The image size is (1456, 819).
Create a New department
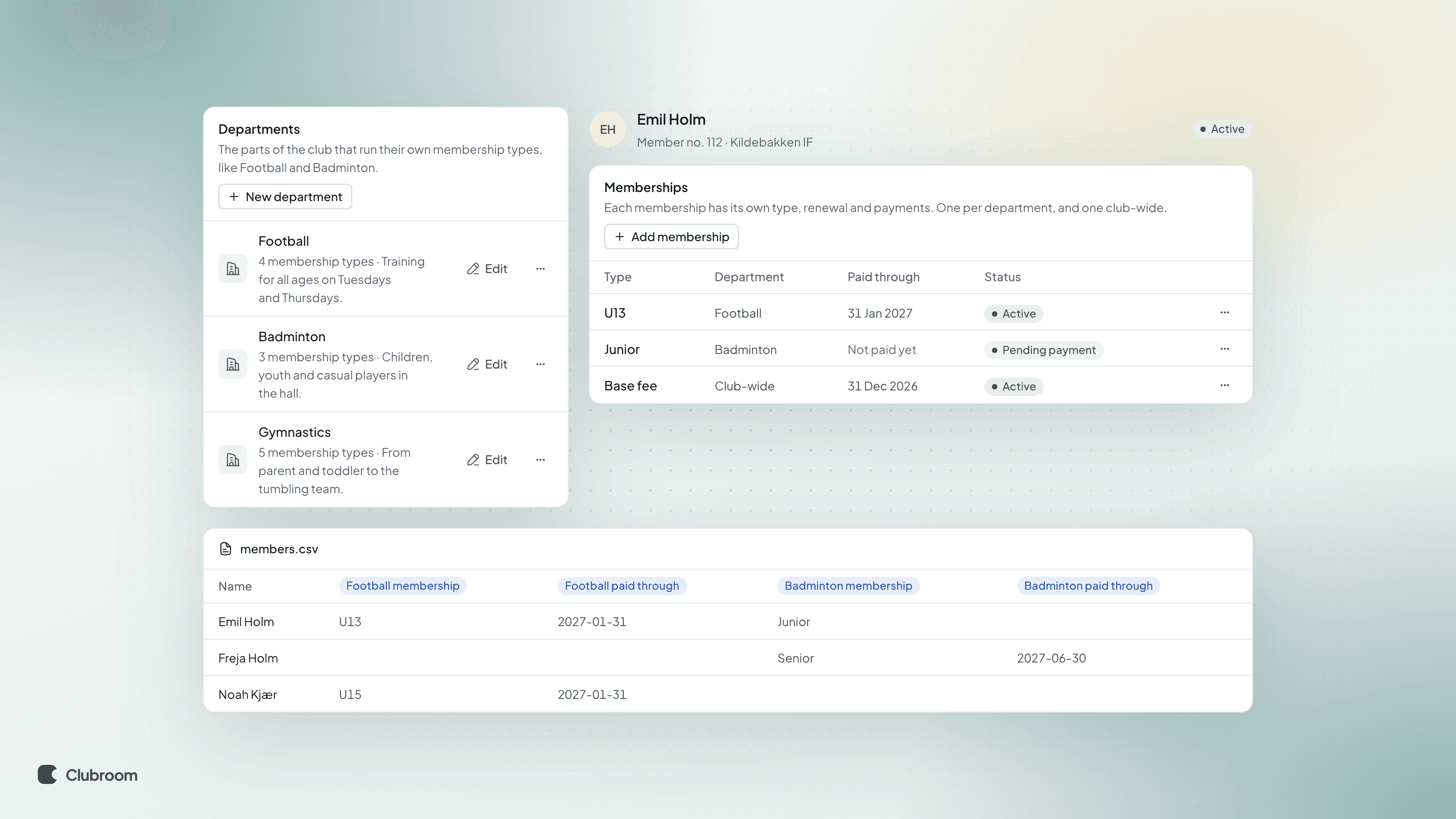click(x=285, y=197)
